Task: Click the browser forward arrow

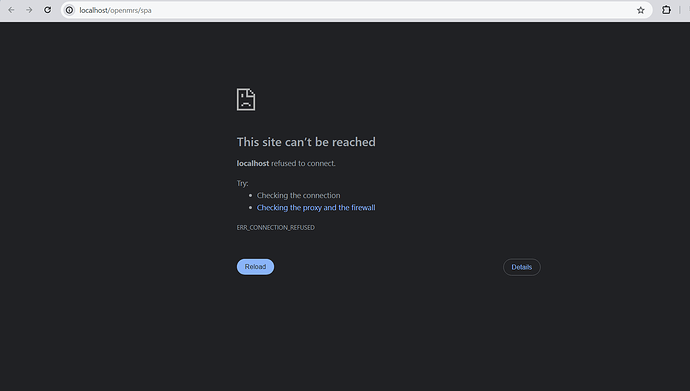Action: tap(29, 10)
